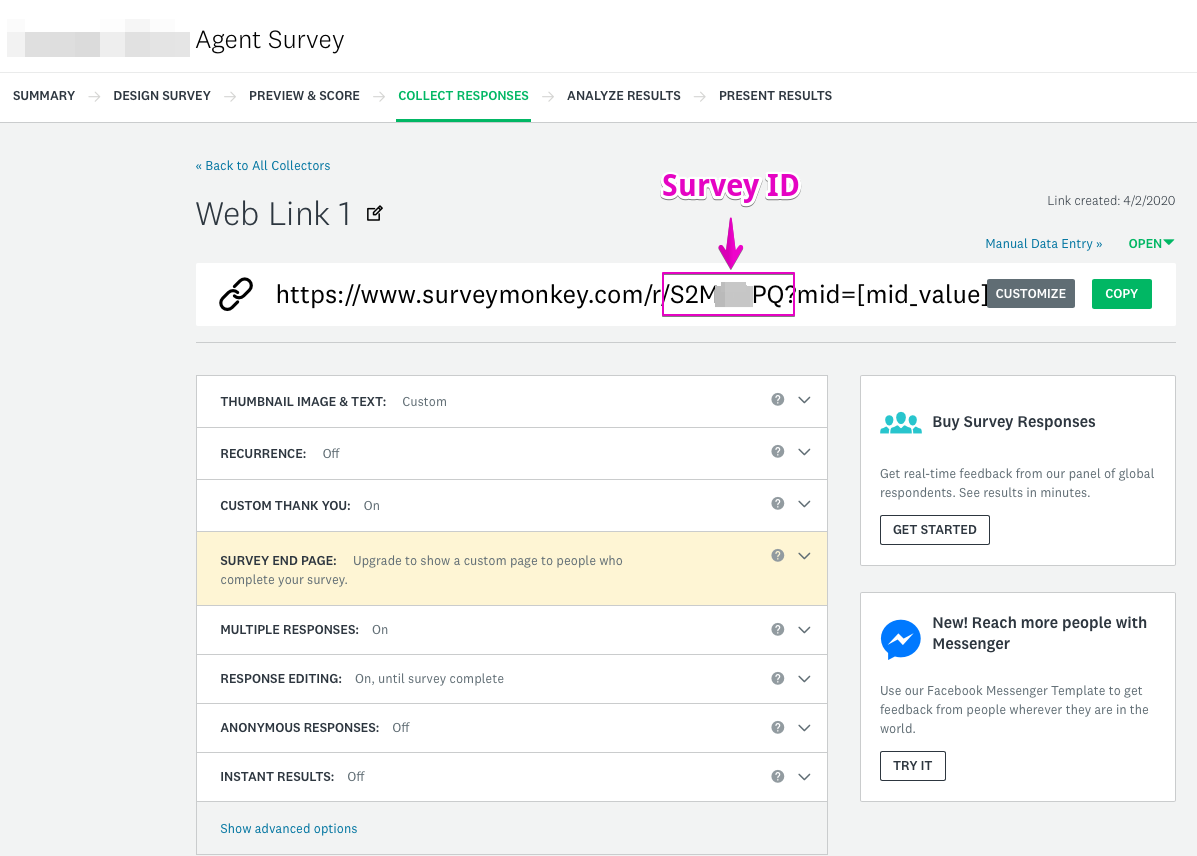Screen dimensions: 1197x856
Task: Click Show advanced options link
Action: (x=289, y=829)
